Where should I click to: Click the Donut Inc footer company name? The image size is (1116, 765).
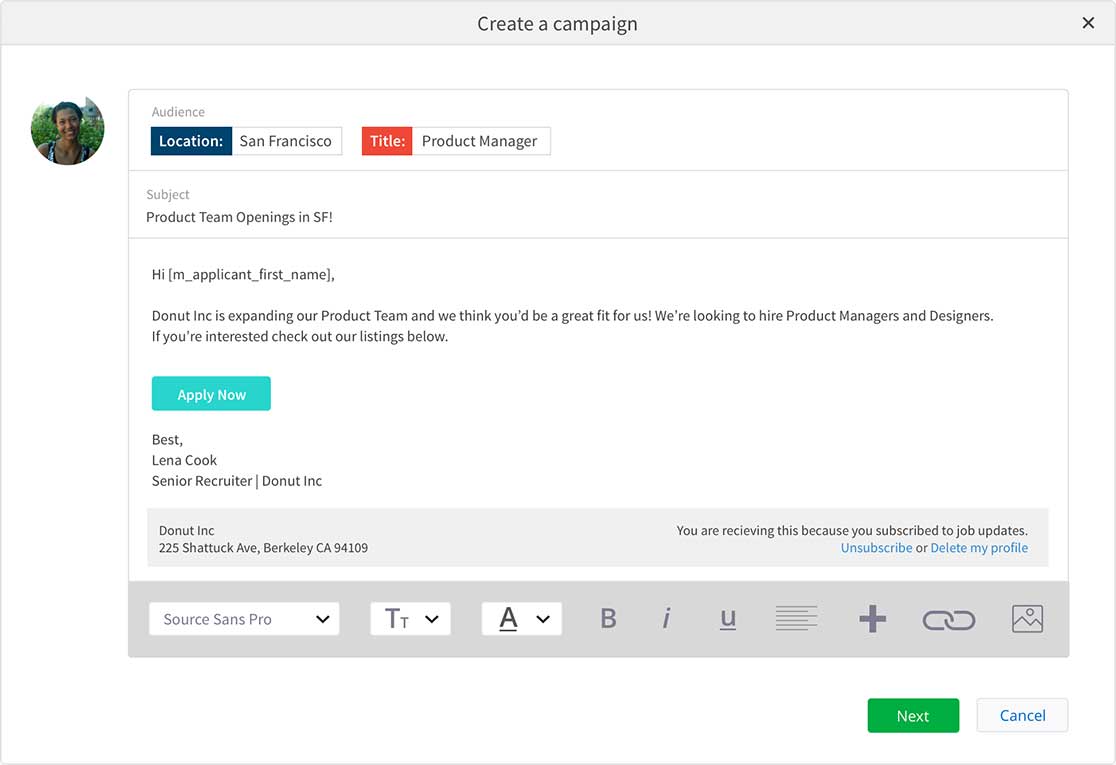[x=186, y=531]
